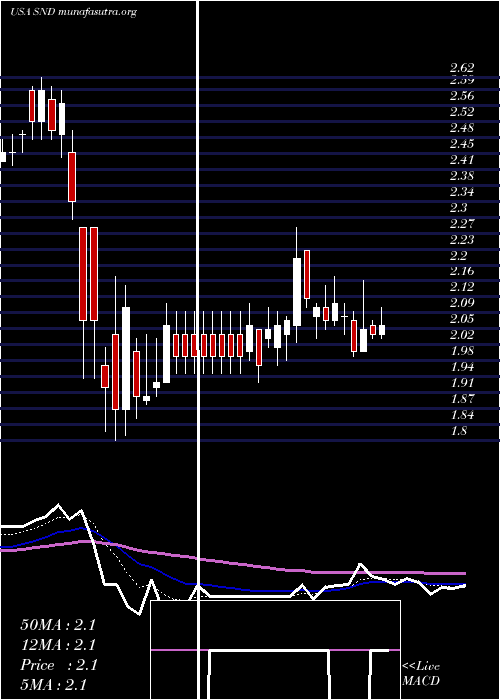Image resolution: width=500 pixels, height=700 pixels.
Task: Click the 2.27 price axis label
Action: (x=462, y=224)
